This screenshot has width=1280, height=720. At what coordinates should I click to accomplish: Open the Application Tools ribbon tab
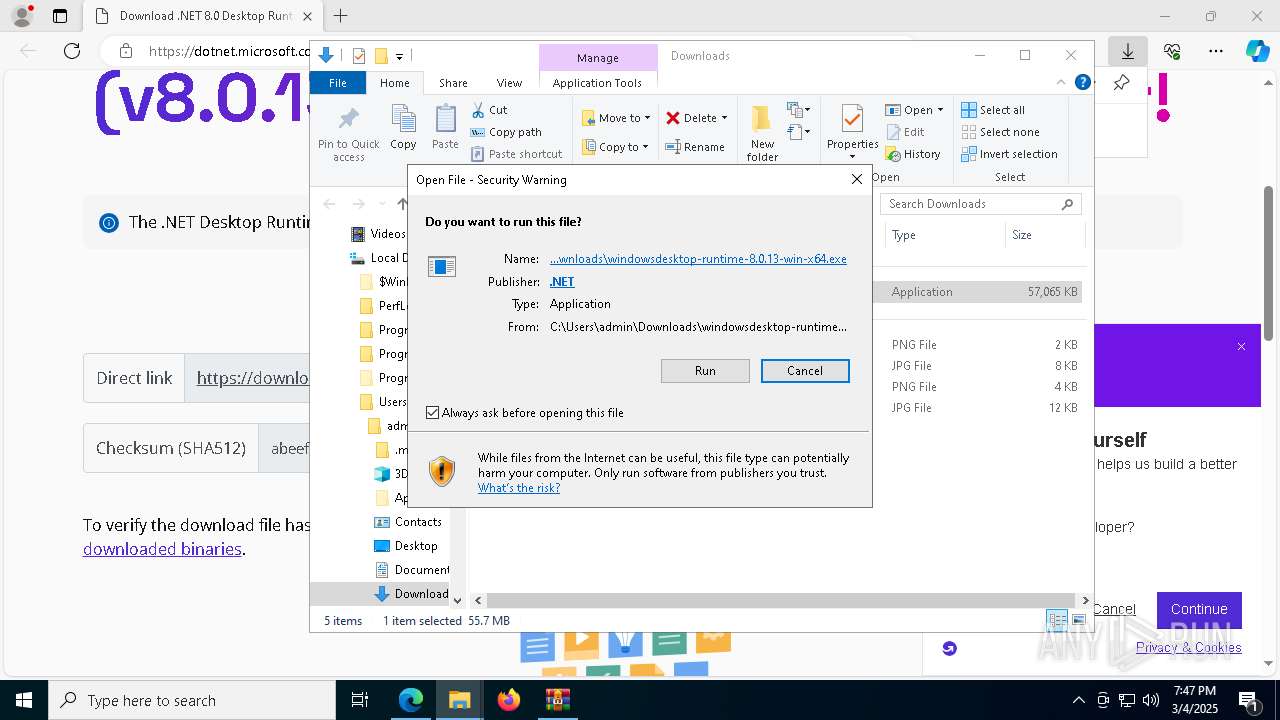coord(597,83)
